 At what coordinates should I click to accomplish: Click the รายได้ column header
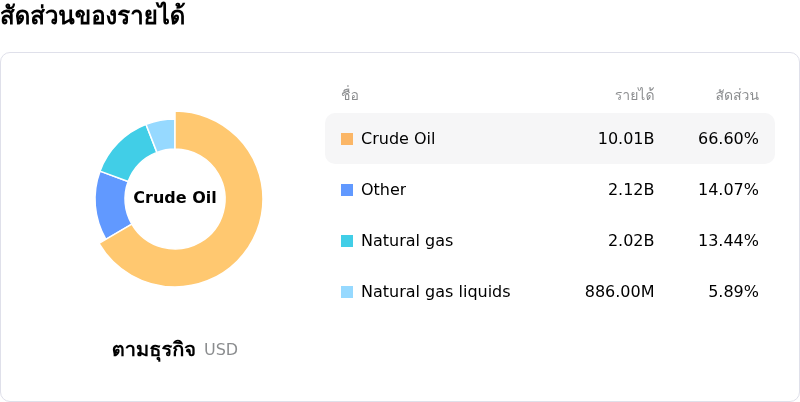[634, 96]
